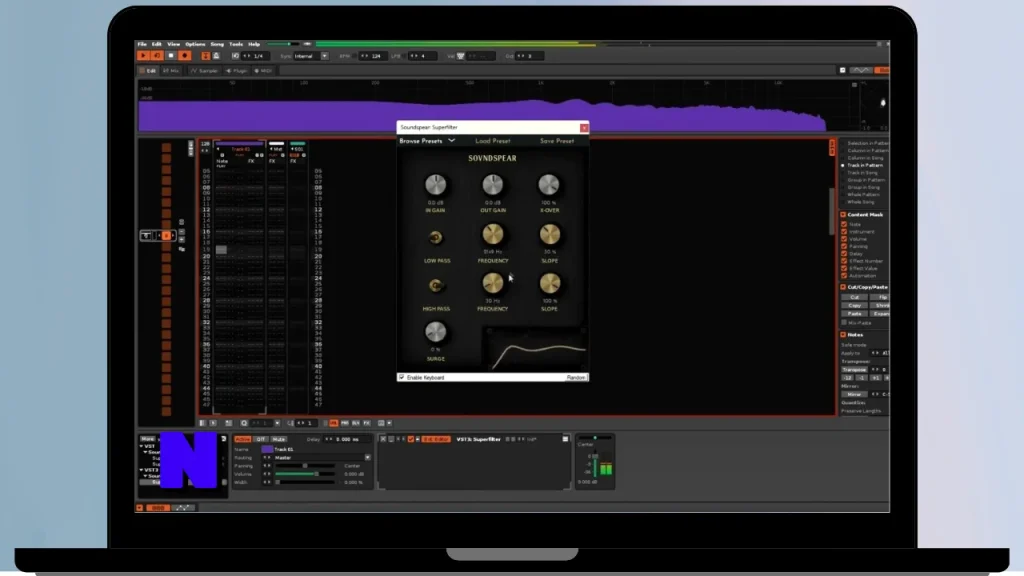Toggle the Volume checkbox in Content Mask
The image size is (1024, 576).
click(x=844, y=239)
